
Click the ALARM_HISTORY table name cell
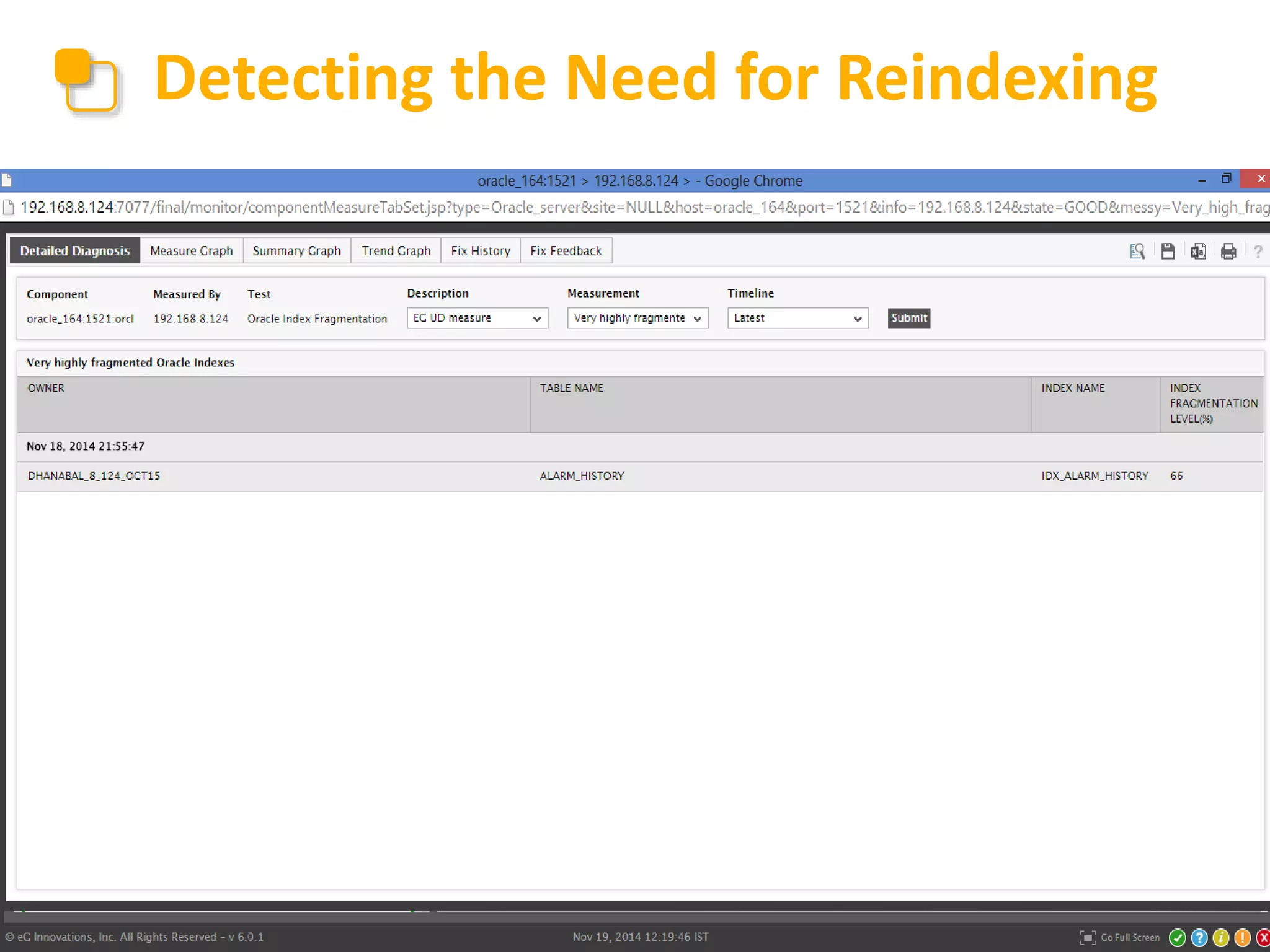pos(582,476)
